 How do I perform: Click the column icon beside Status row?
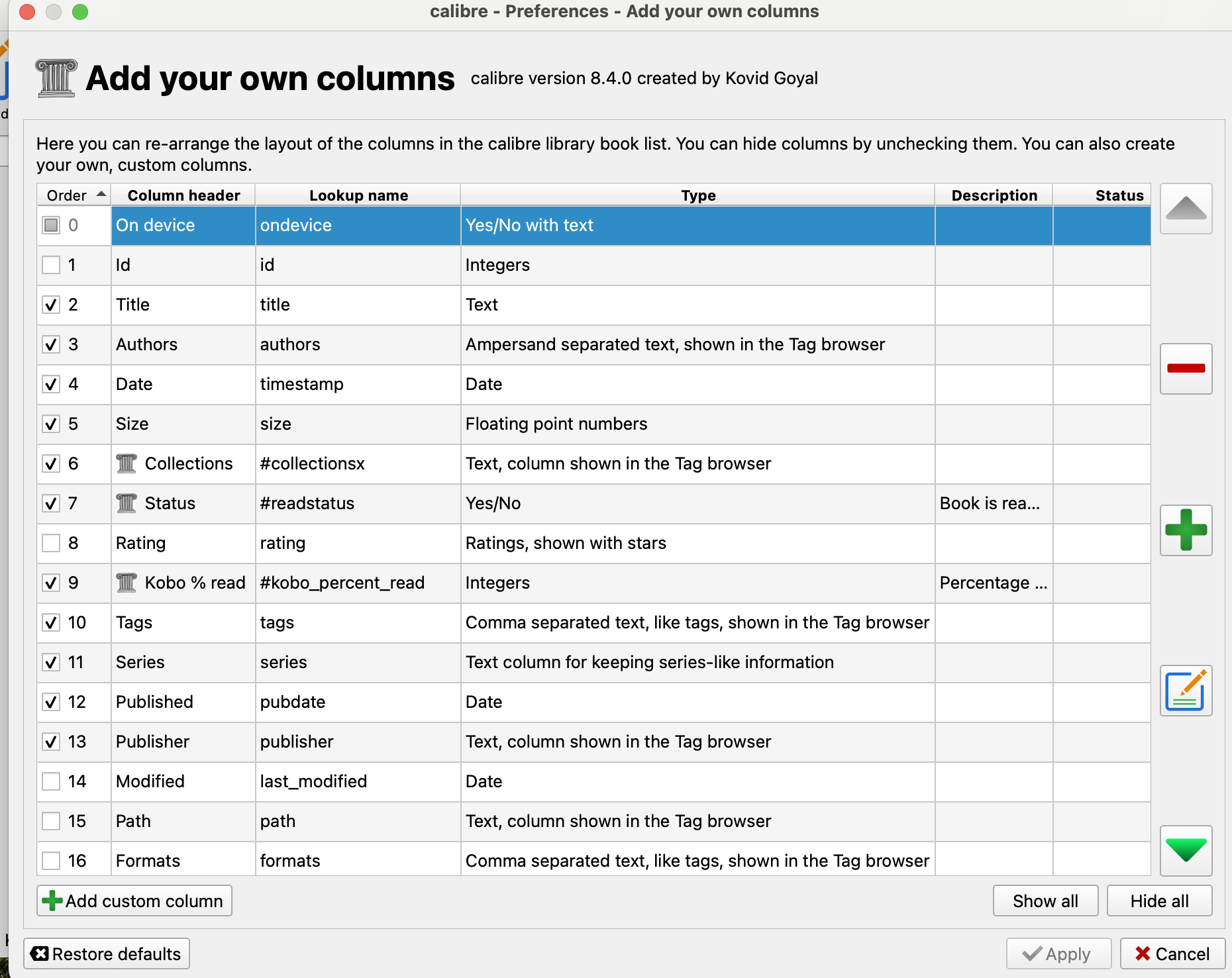(127, 503)
